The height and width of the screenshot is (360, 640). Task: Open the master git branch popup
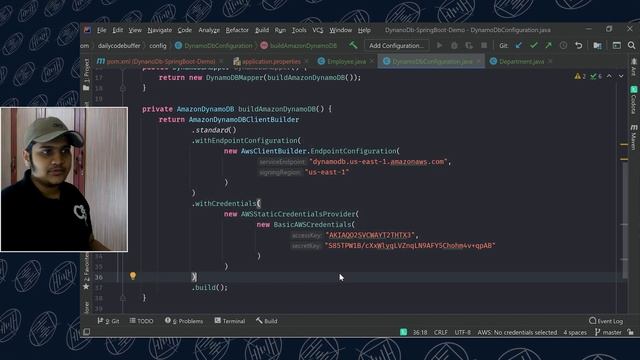coord(608,333)
